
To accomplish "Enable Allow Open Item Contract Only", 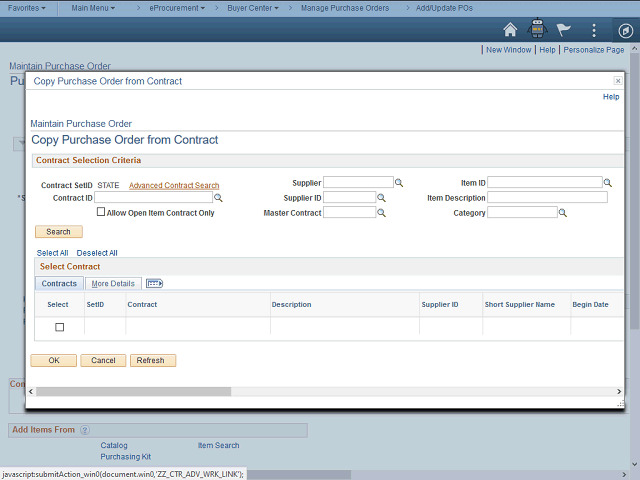I will coord(101,213).
